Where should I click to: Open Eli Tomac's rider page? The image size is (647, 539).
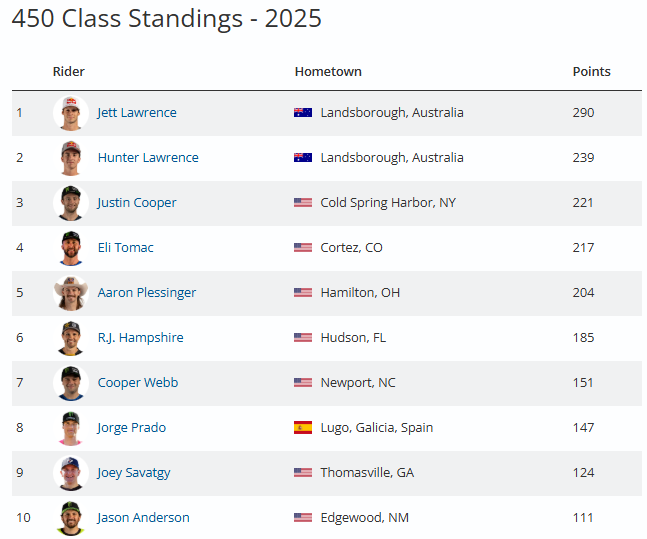[126, 248]
